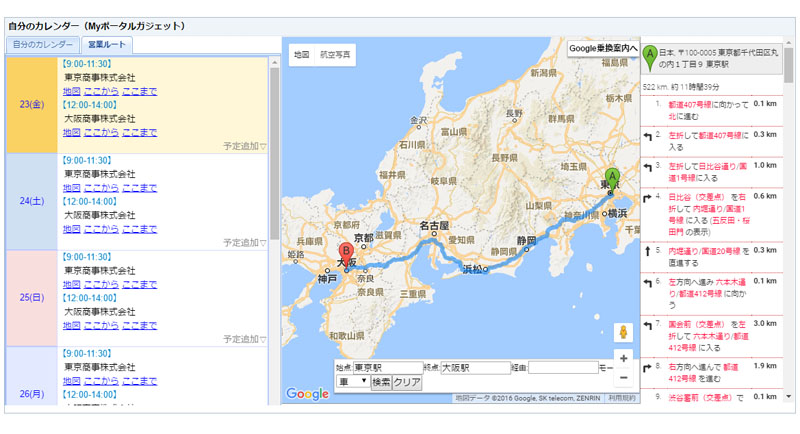Expand 予定追加 for 23(金)
The image size is (800, 434).
pos(244,146)
